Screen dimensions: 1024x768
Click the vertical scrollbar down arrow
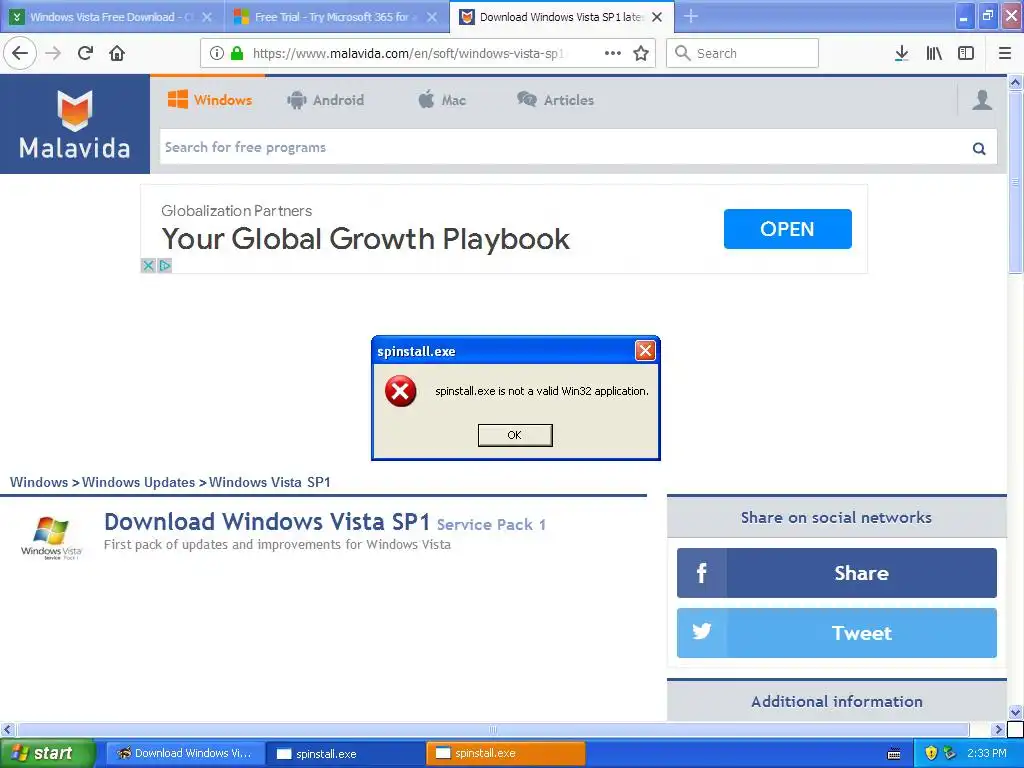click(1015, 712)
